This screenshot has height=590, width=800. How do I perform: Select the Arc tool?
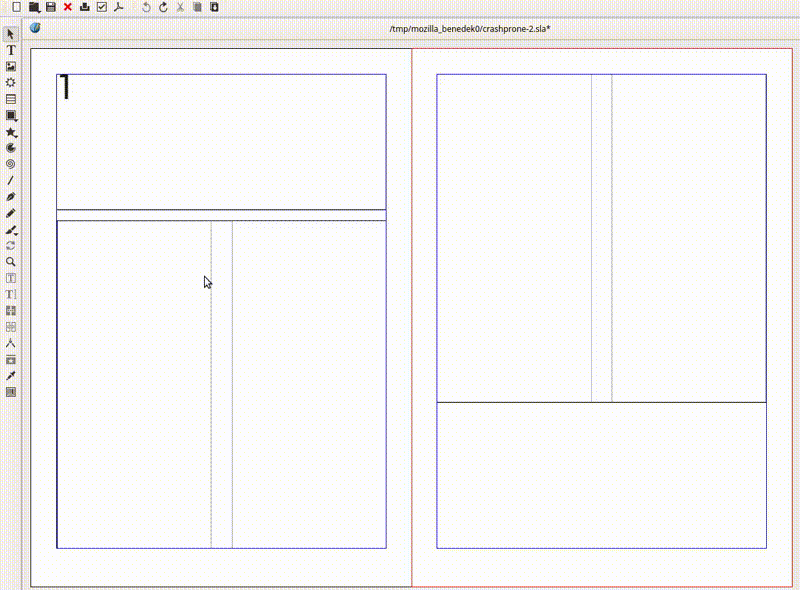pyautogui.click(x=11, y=147)
